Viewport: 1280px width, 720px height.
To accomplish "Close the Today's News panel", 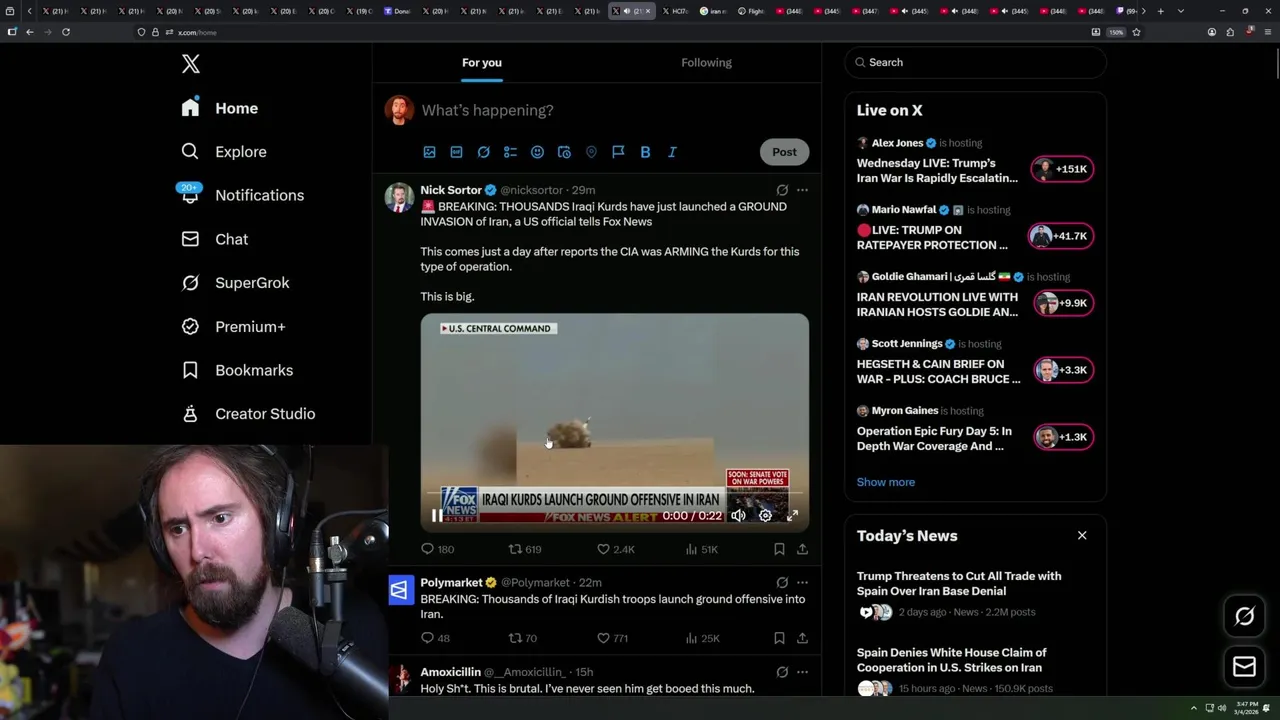I will click(1082, 536).
